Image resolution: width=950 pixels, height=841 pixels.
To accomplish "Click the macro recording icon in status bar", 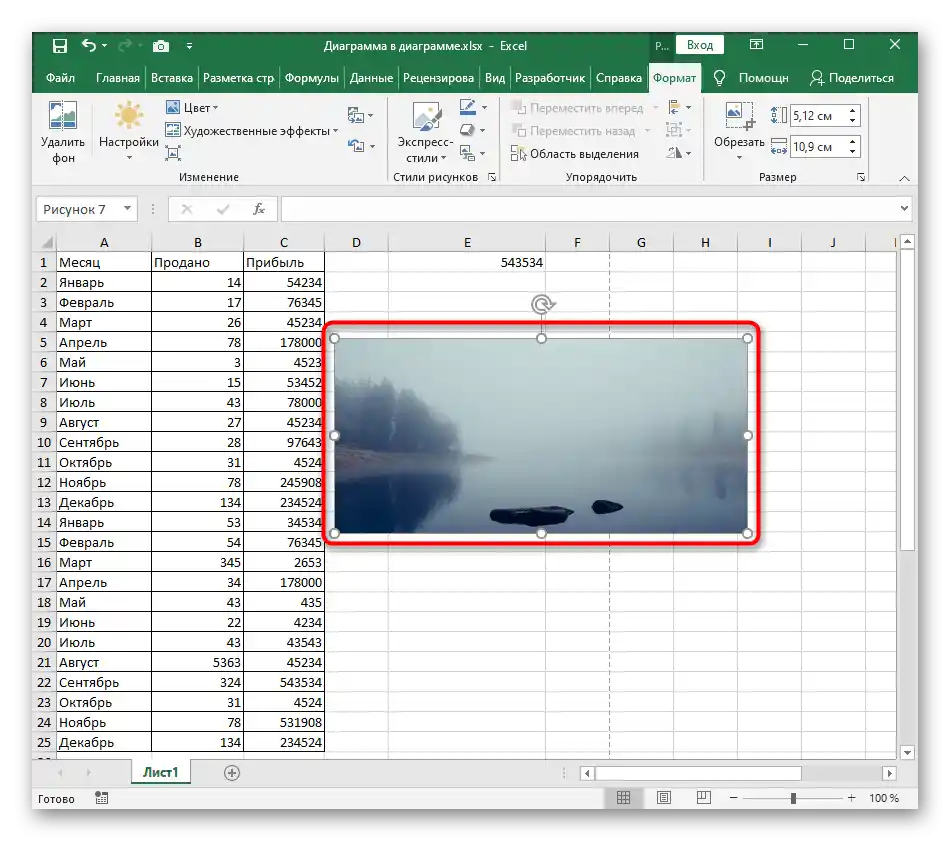I will pos(102,798).
